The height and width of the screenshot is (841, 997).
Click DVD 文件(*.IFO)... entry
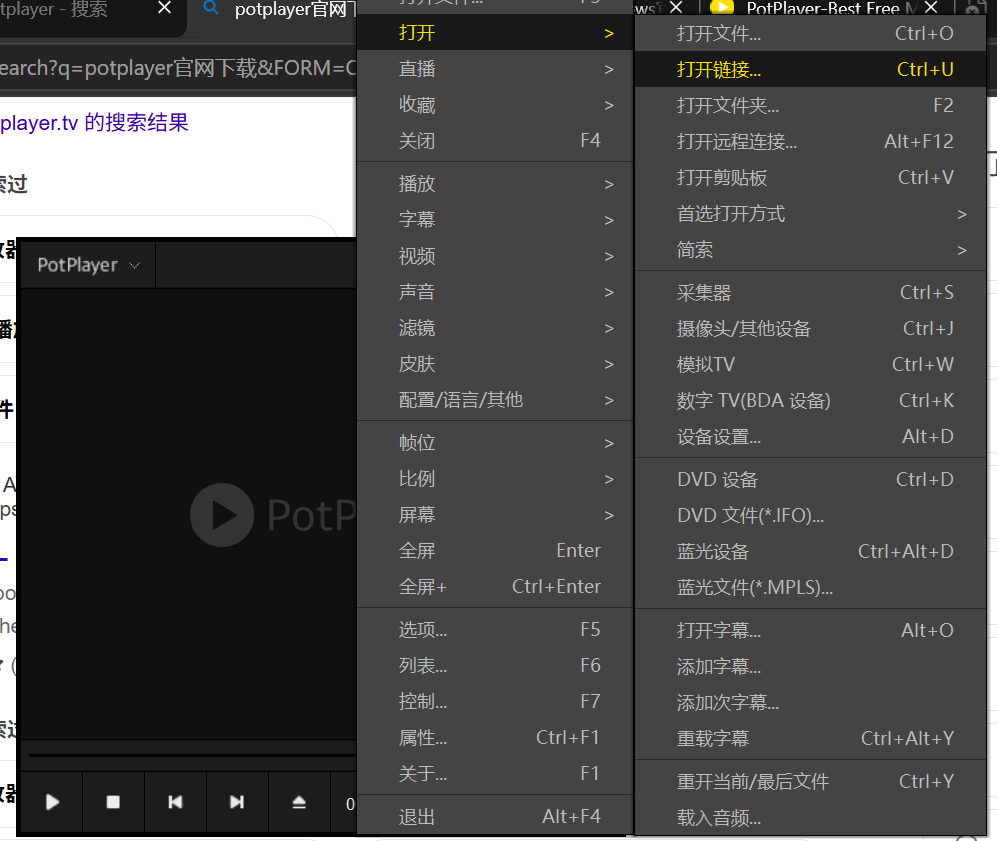click(x=811, y=516)
